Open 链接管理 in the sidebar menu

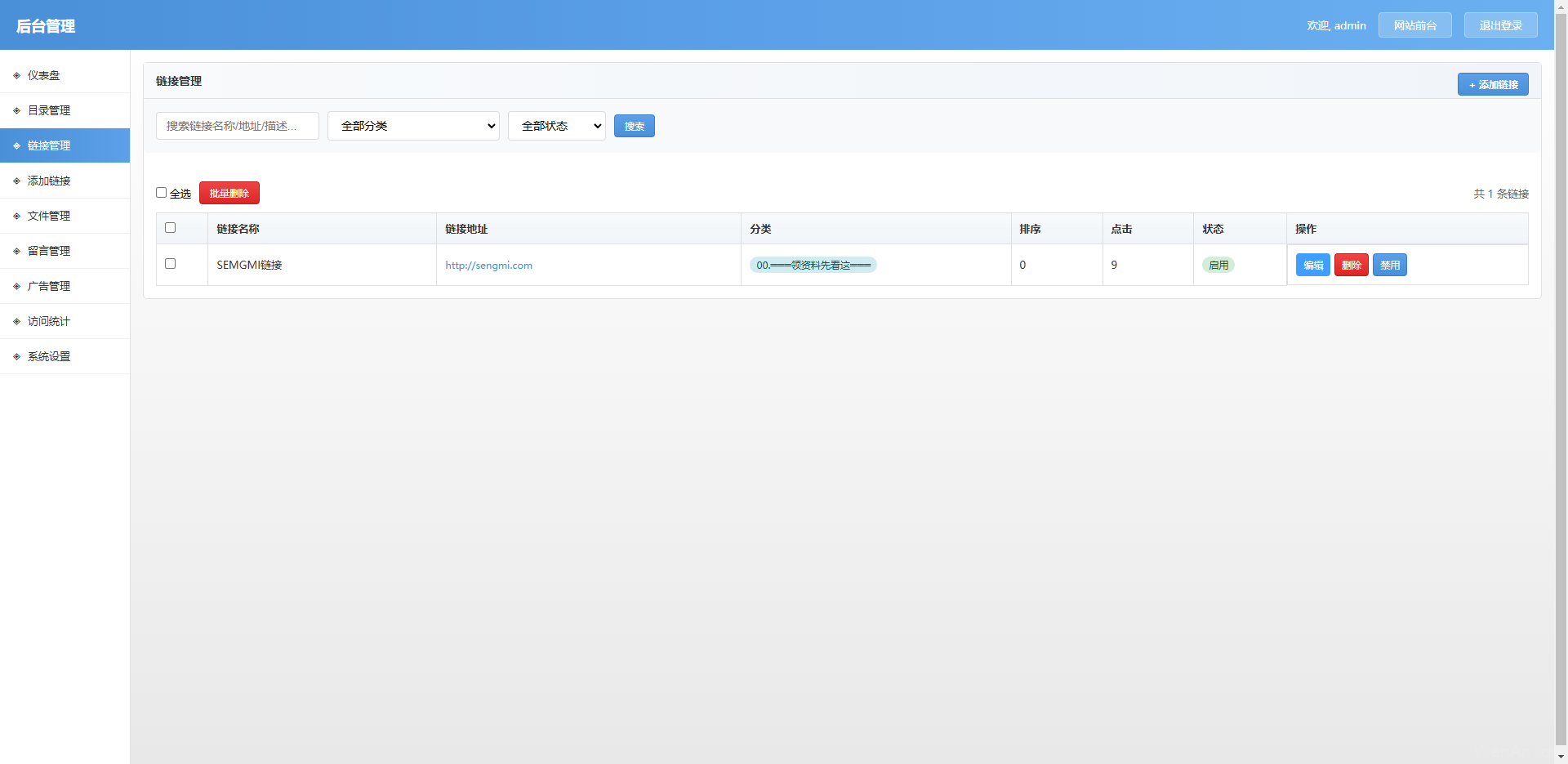tap(49, 145)
